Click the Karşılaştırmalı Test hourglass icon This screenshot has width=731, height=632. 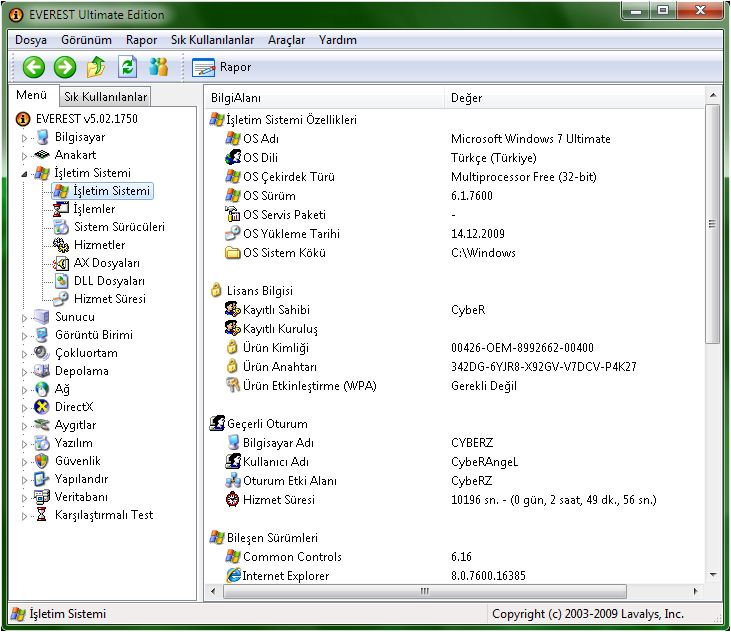tap(42, 515)
